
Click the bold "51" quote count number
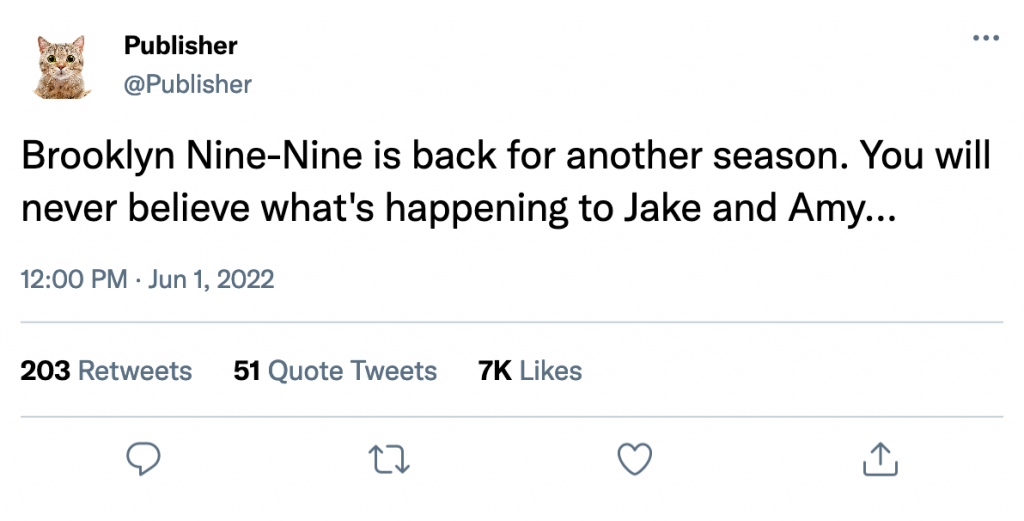pyautogui.click(x=247, y=371)
